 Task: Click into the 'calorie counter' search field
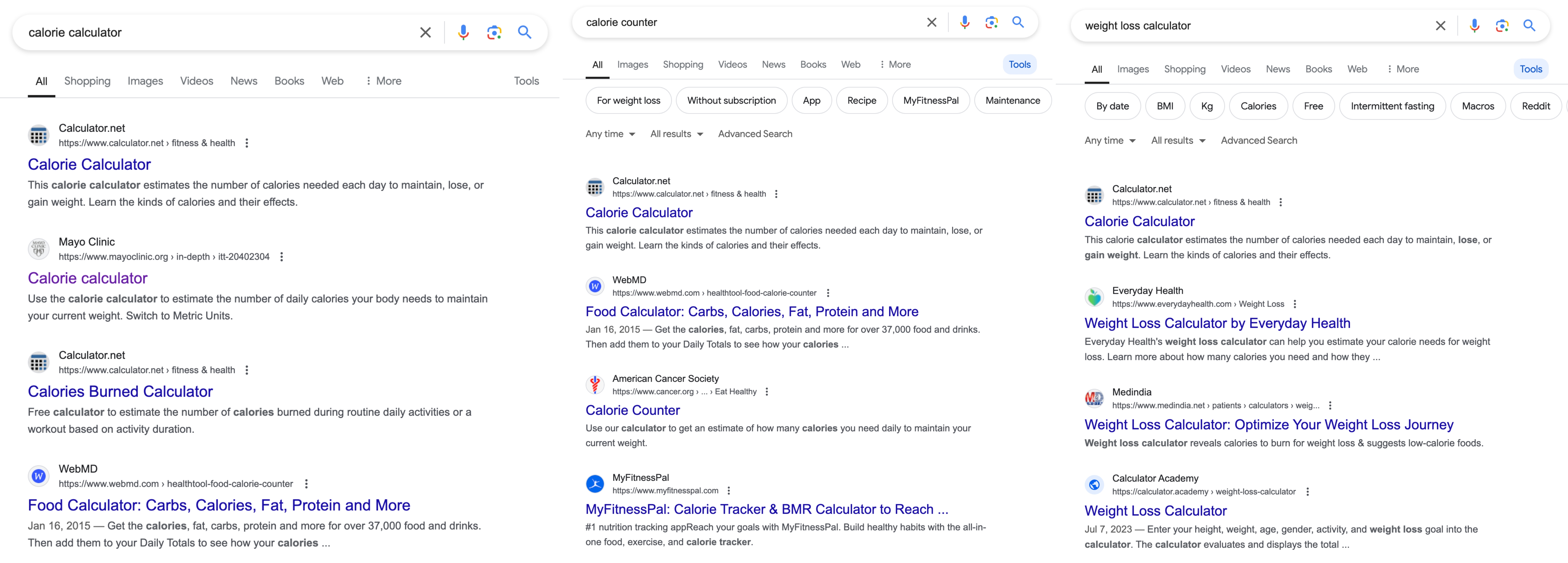[x=749, y=22]
